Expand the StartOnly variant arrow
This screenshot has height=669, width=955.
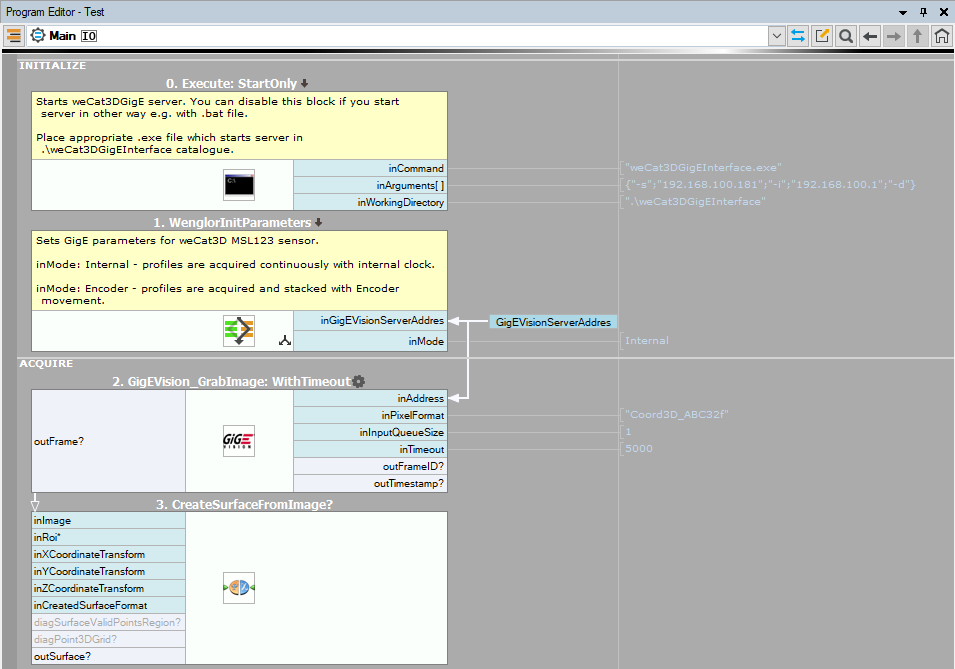[x=305, y=84]
